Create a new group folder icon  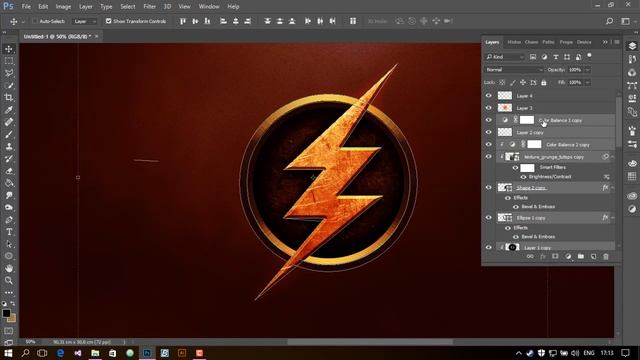pyautogui.click(x=581, y=256)
